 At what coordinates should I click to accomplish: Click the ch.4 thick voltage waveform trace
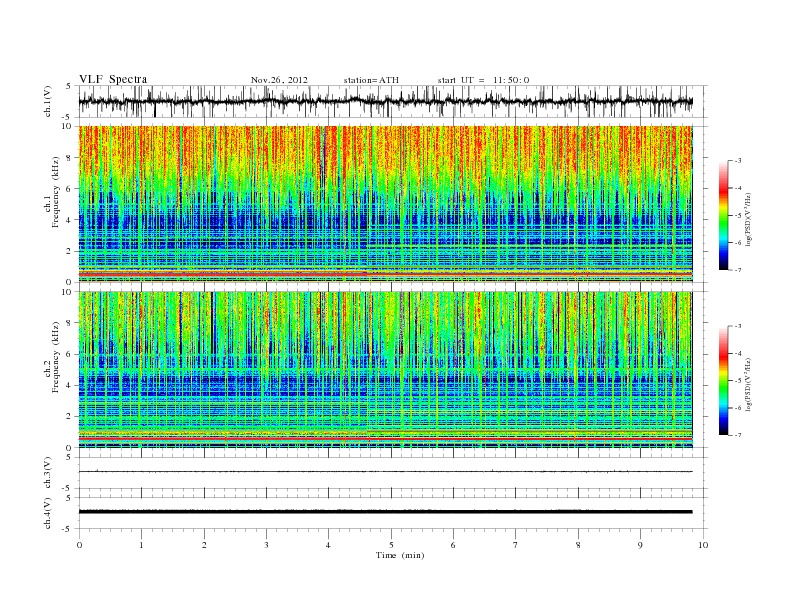coord(385,512)
